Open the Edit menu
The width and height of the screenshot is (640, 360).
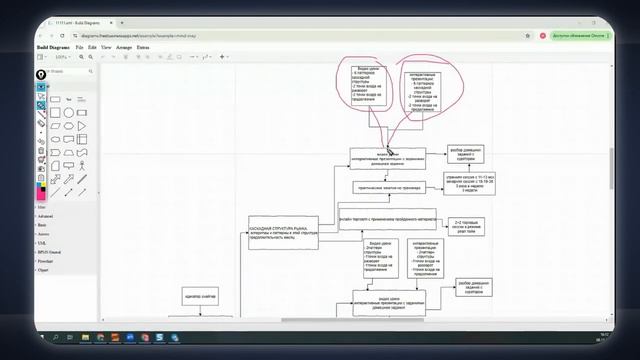click(92, 48)
